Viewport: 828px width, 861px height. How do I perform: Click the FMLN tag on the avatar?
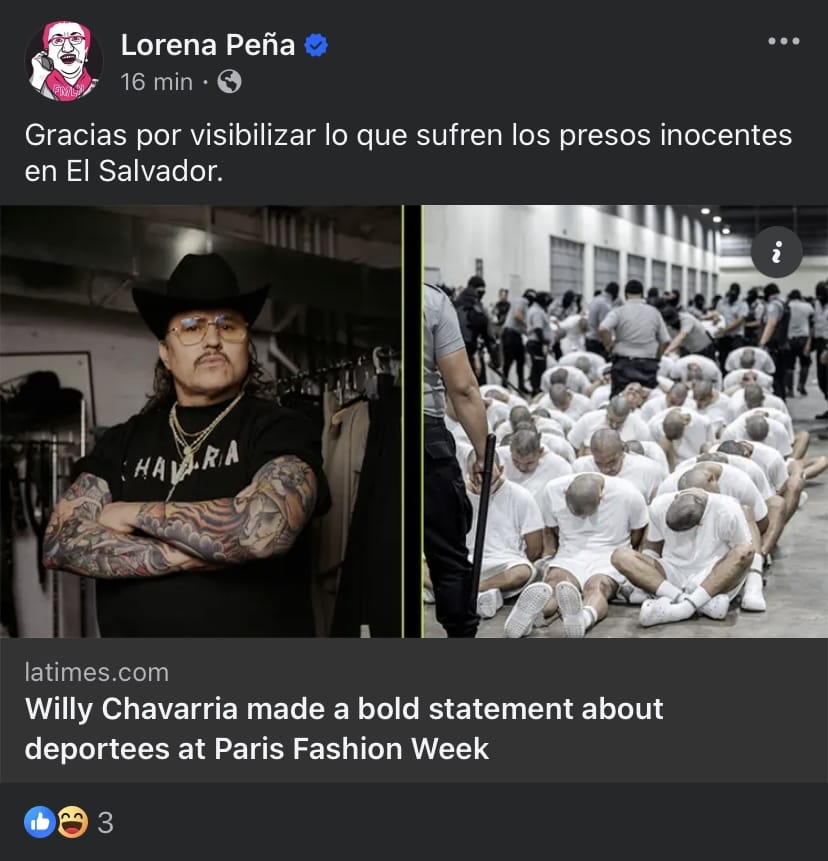(x=69, y=91)
